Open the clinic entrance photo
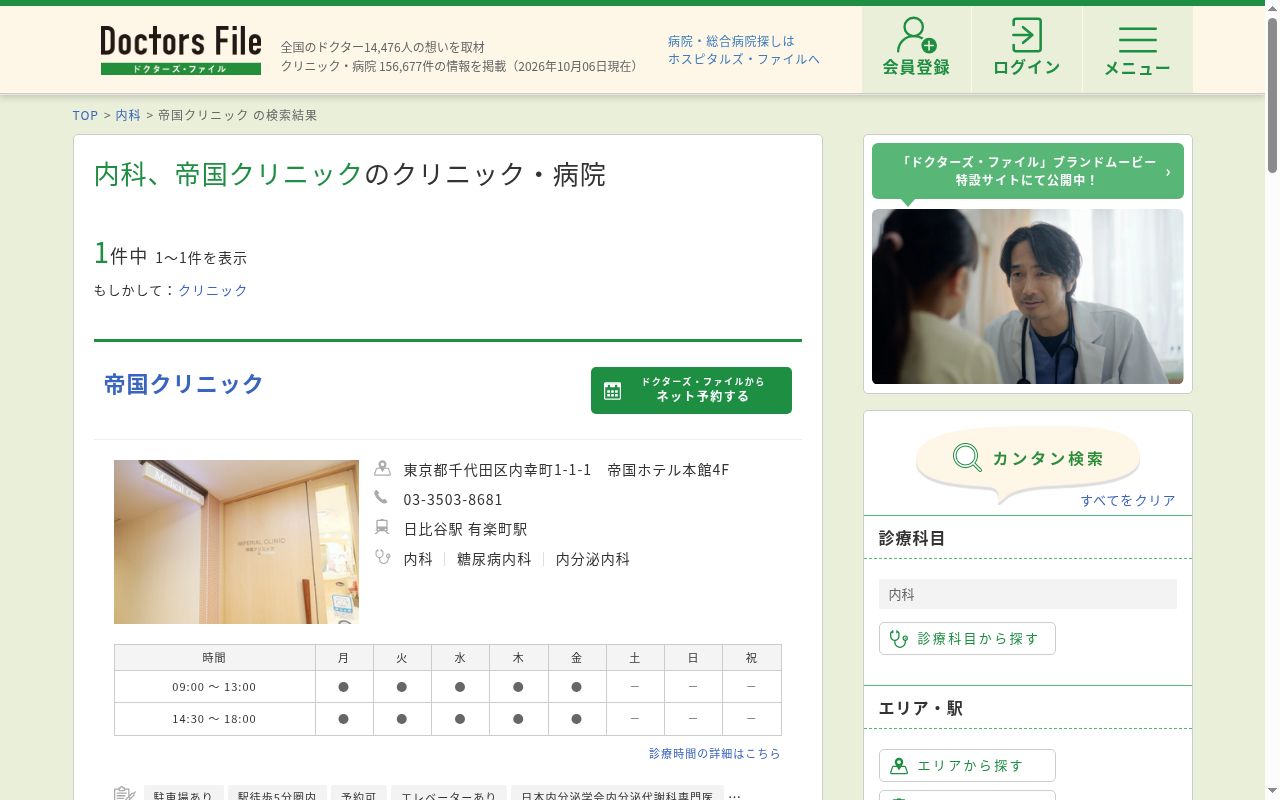 (236, 542)
